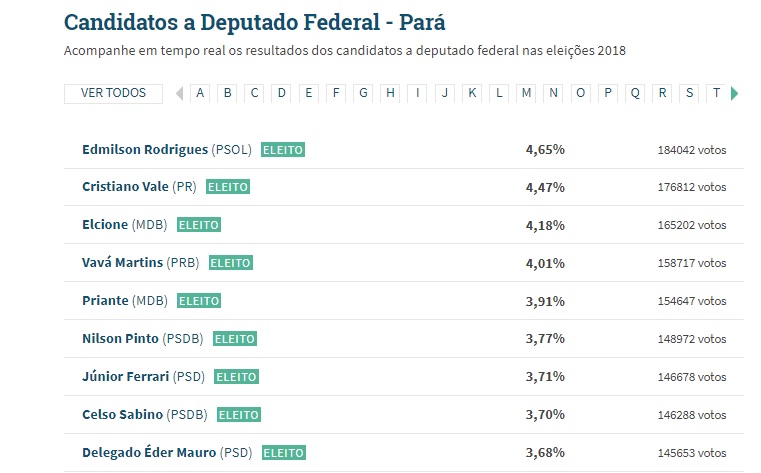The width and height of the screenshot is (761, 473).
Task: Click the Elcione candidate name
Action: coord(105,225)
